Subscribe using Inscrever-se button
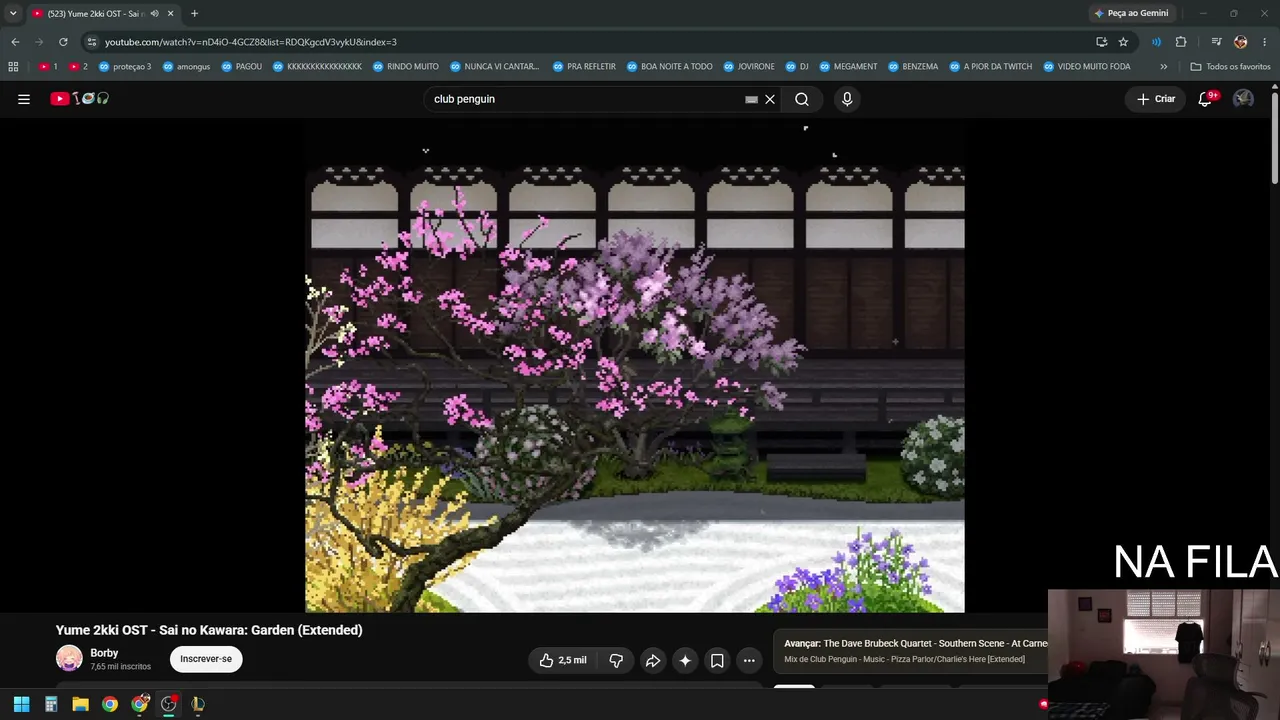 click(x=206, y=659)
